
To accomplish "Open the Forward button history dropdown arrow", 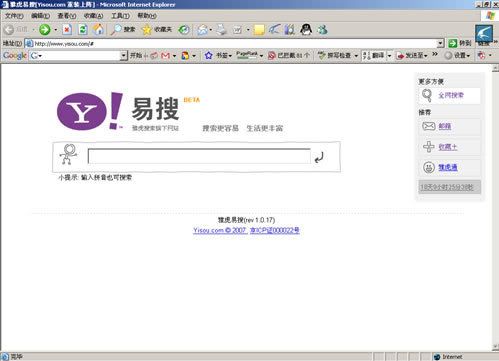I will point(55,30).
